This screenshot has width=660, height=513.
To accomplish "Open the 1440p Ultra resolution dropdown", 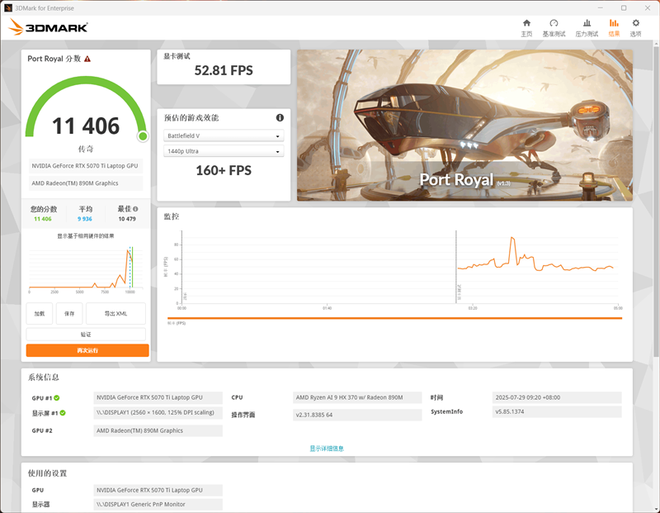I will tap(223, 152).
